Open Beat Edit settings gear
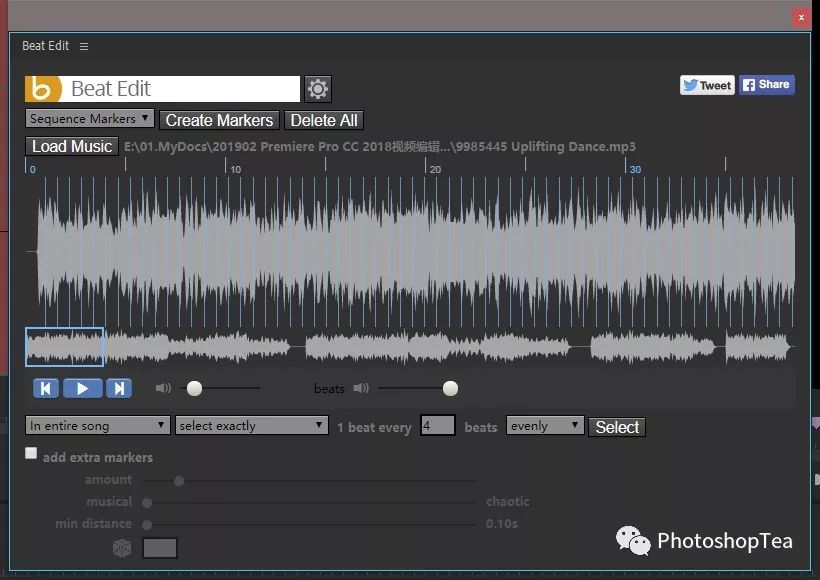The image size is (820, 580). tap(317, 89)
